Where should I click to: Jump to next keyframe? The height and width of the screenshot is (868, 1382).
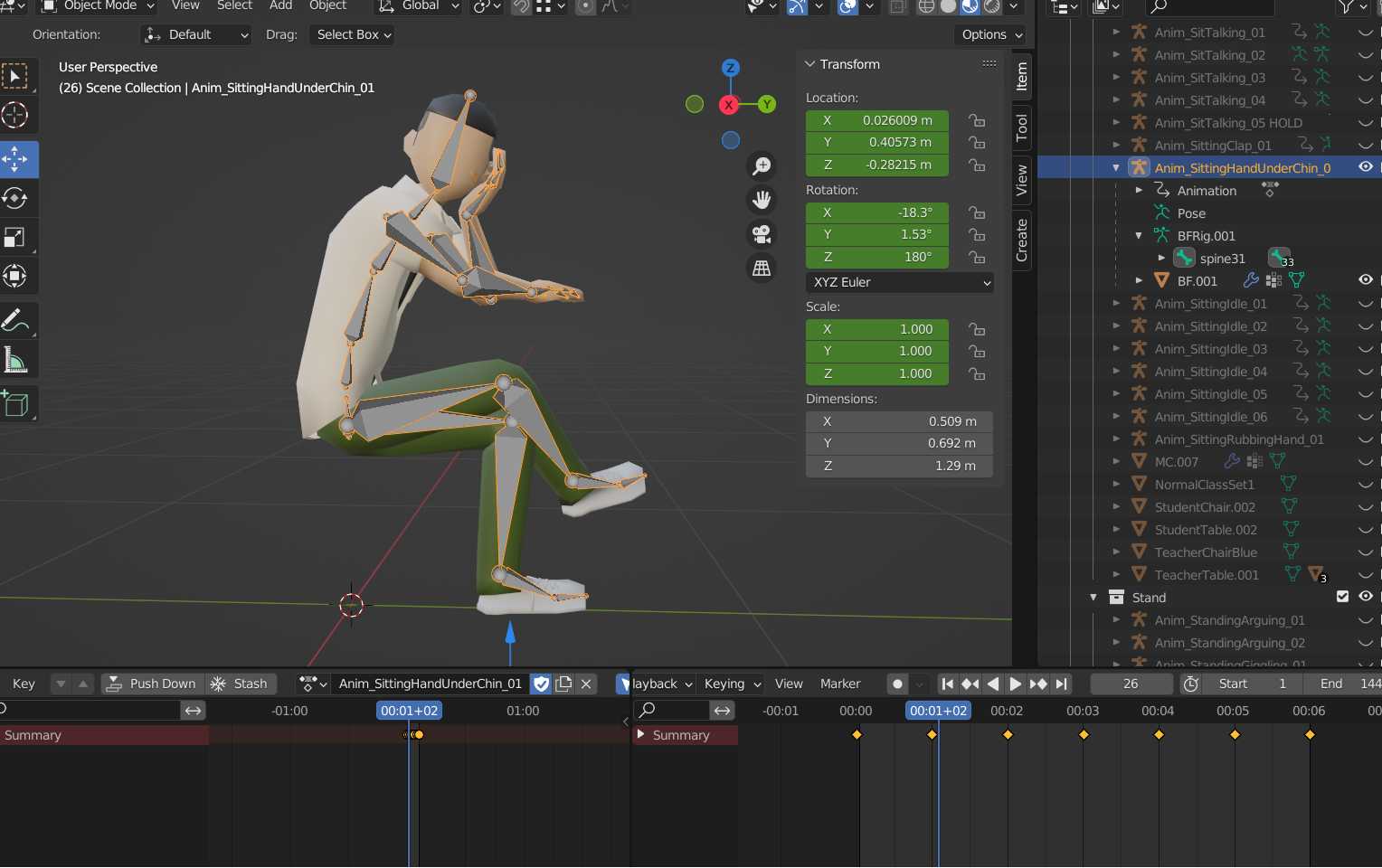[1038, 684]
